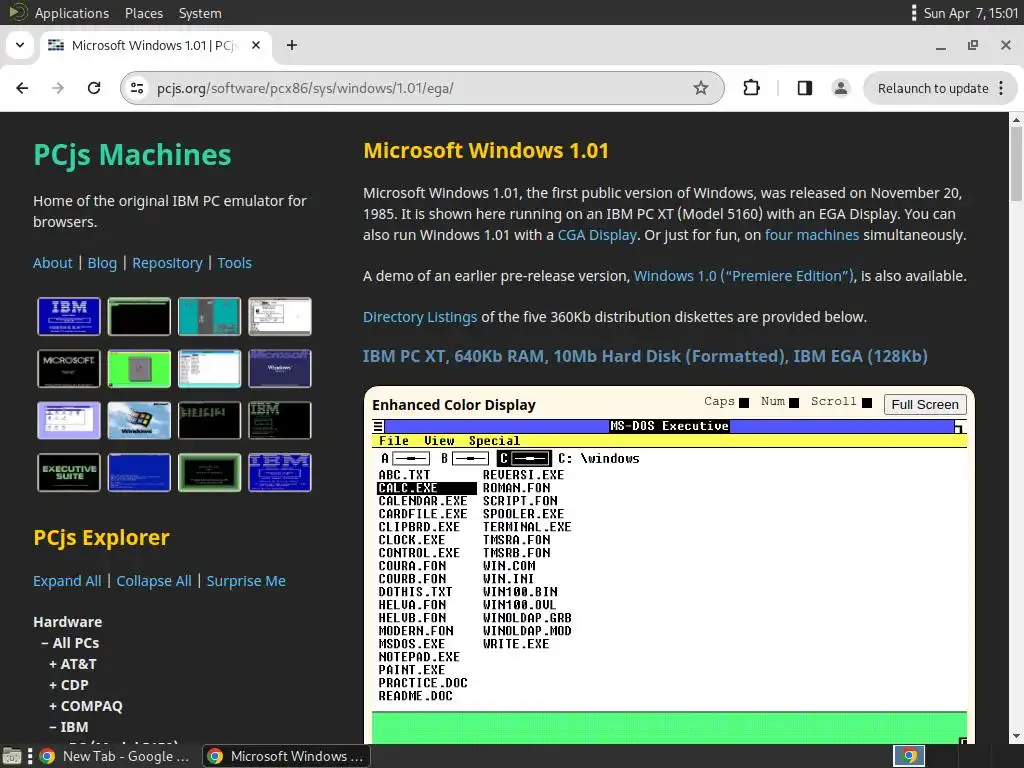Toggle the Caps lock indicator
The width and height of the screenshot is (1024, 768).
tap(744, 403)
